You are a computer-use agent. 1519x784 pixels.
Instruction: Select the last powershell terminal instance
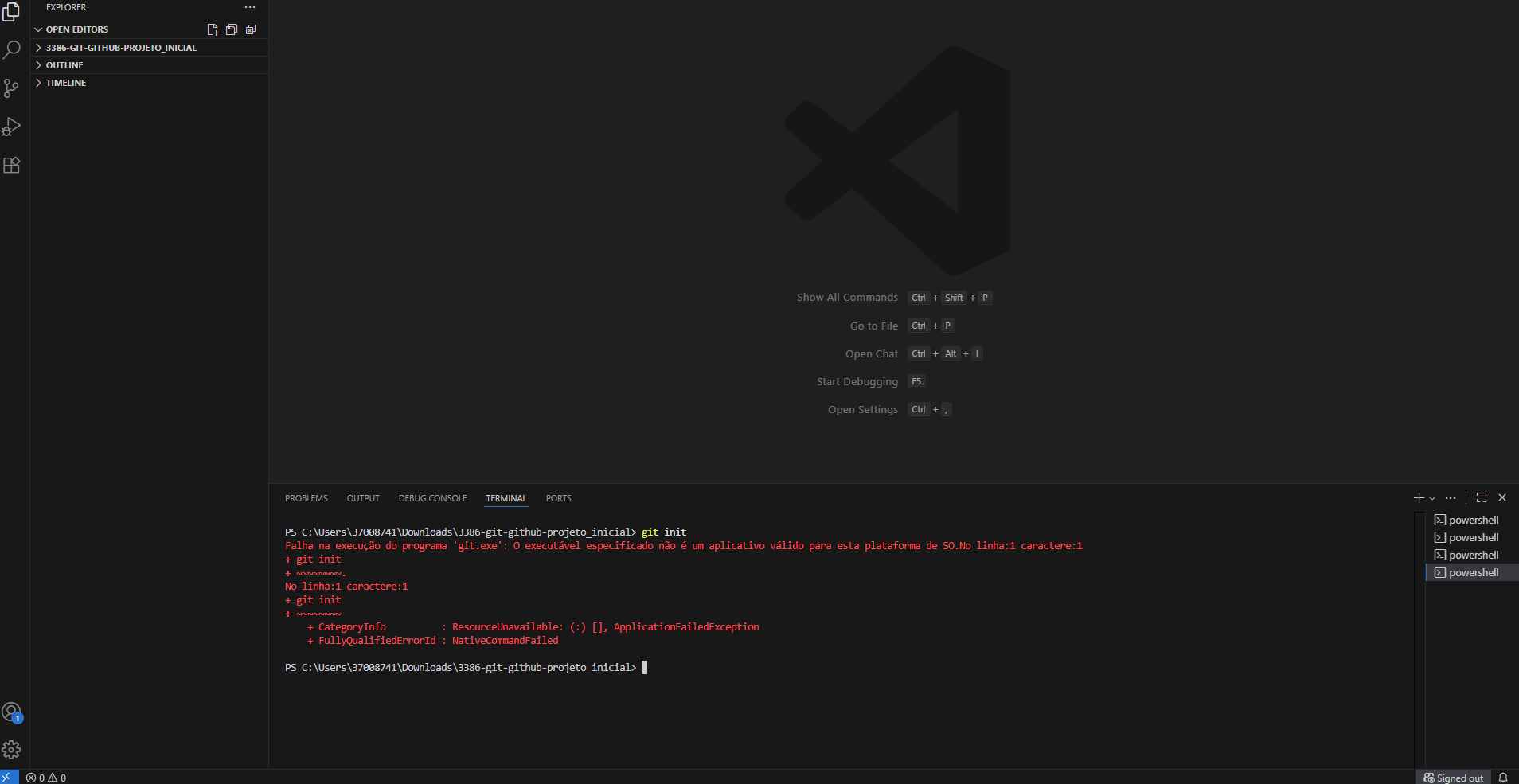tap(1472, 572)
